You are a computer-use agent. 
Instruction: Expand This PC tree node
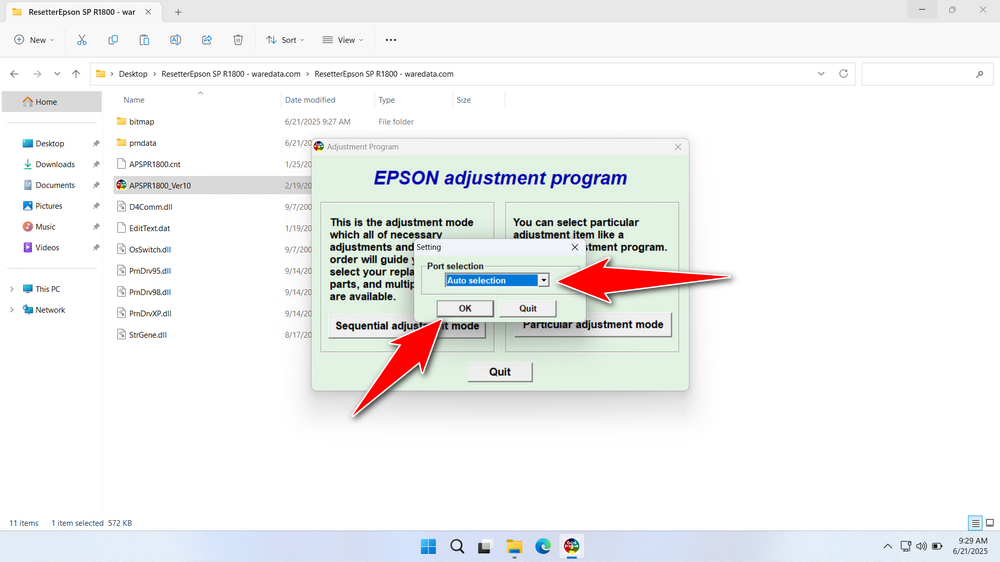click(11, 289)
